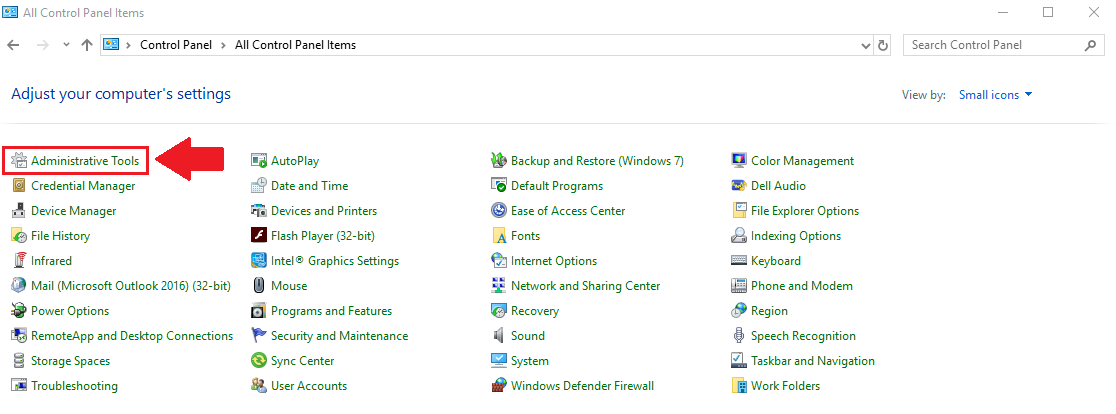
Task: Click the Ease of Access Center icon
Action: (499, 211)
